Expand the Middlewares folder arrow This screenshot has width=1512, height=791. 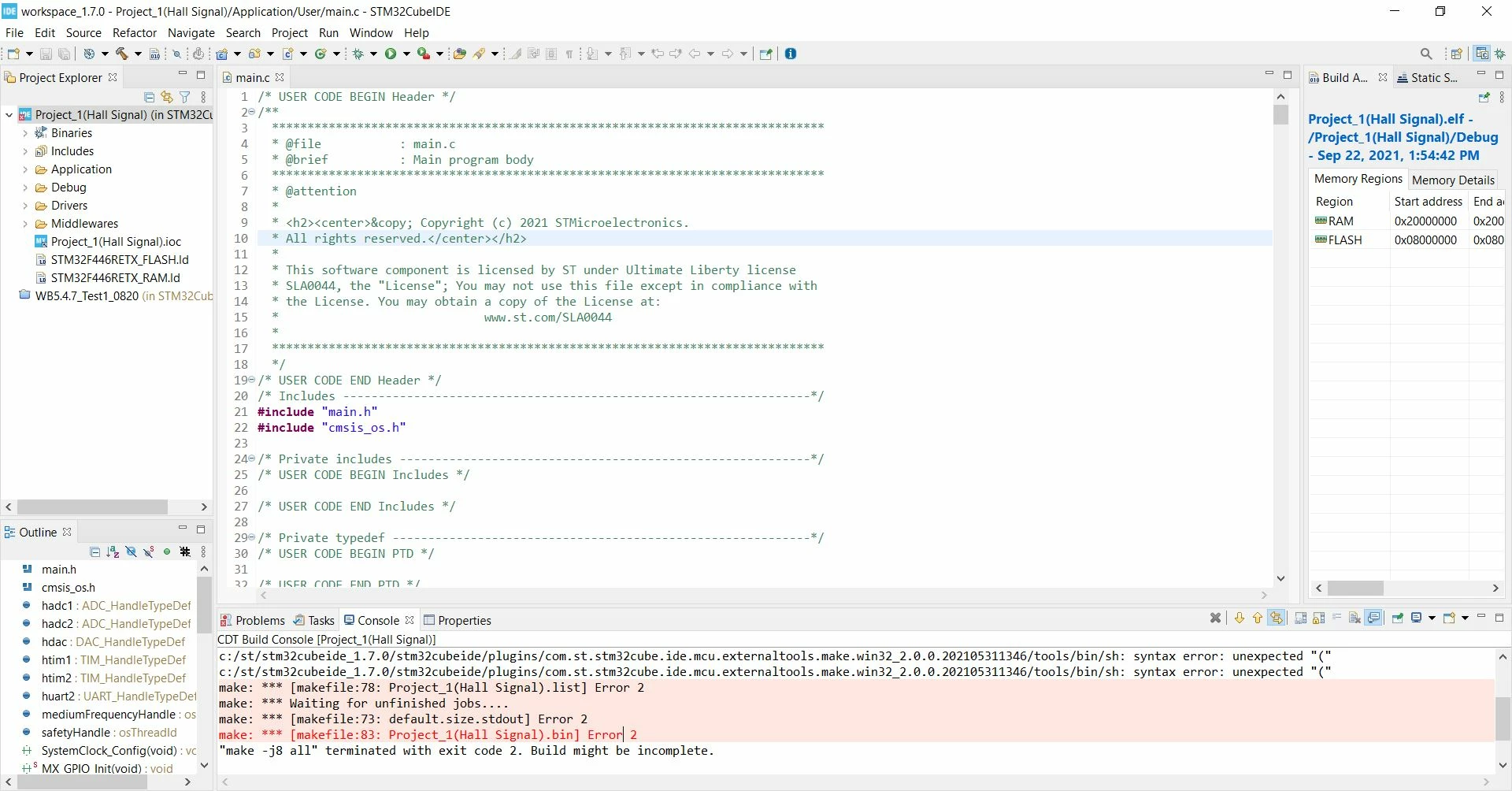click(x=25, y=224)
